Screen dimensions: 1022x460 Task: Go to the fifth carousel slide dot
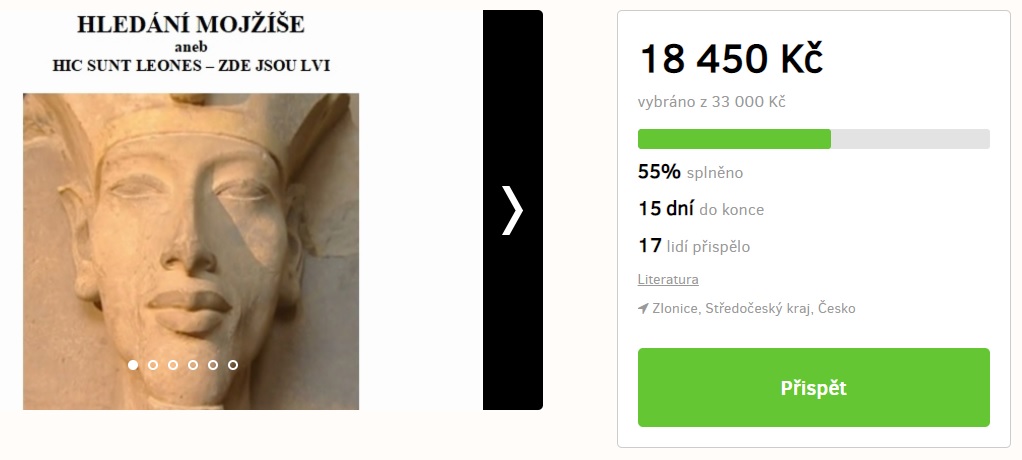click(213, 365)
